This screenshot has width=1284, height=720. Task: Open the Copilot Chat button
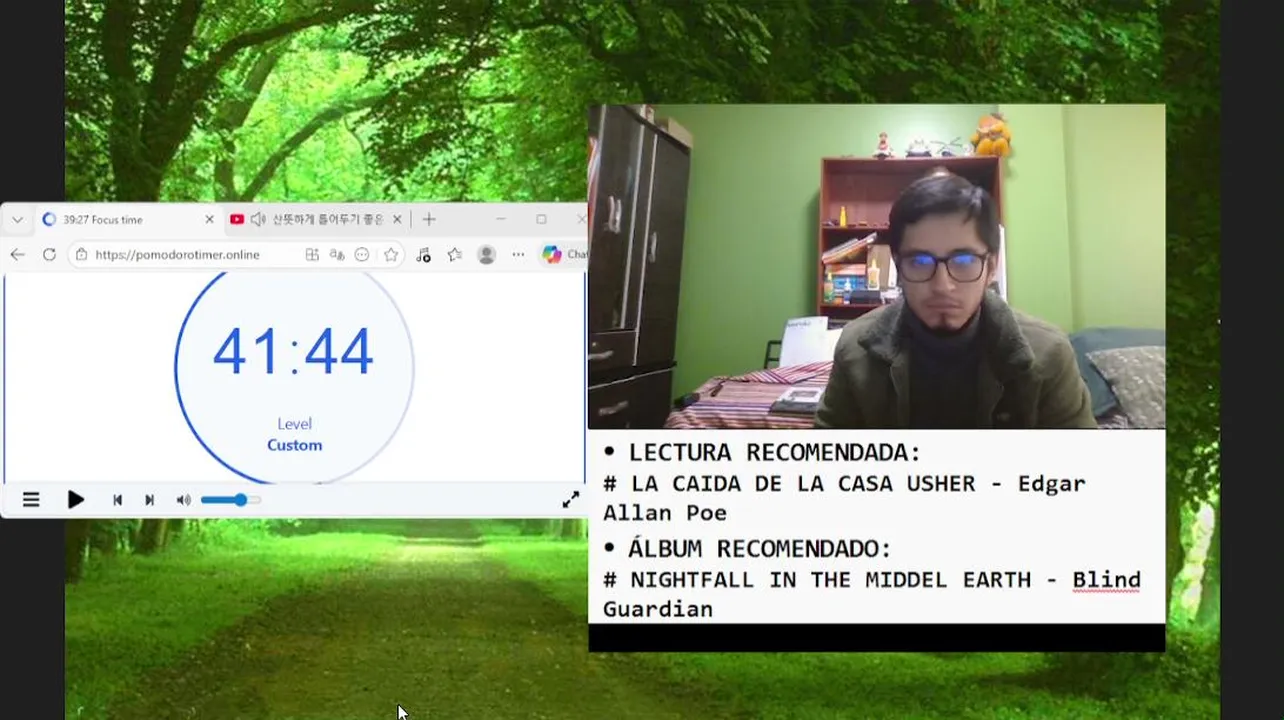point(564,255)
